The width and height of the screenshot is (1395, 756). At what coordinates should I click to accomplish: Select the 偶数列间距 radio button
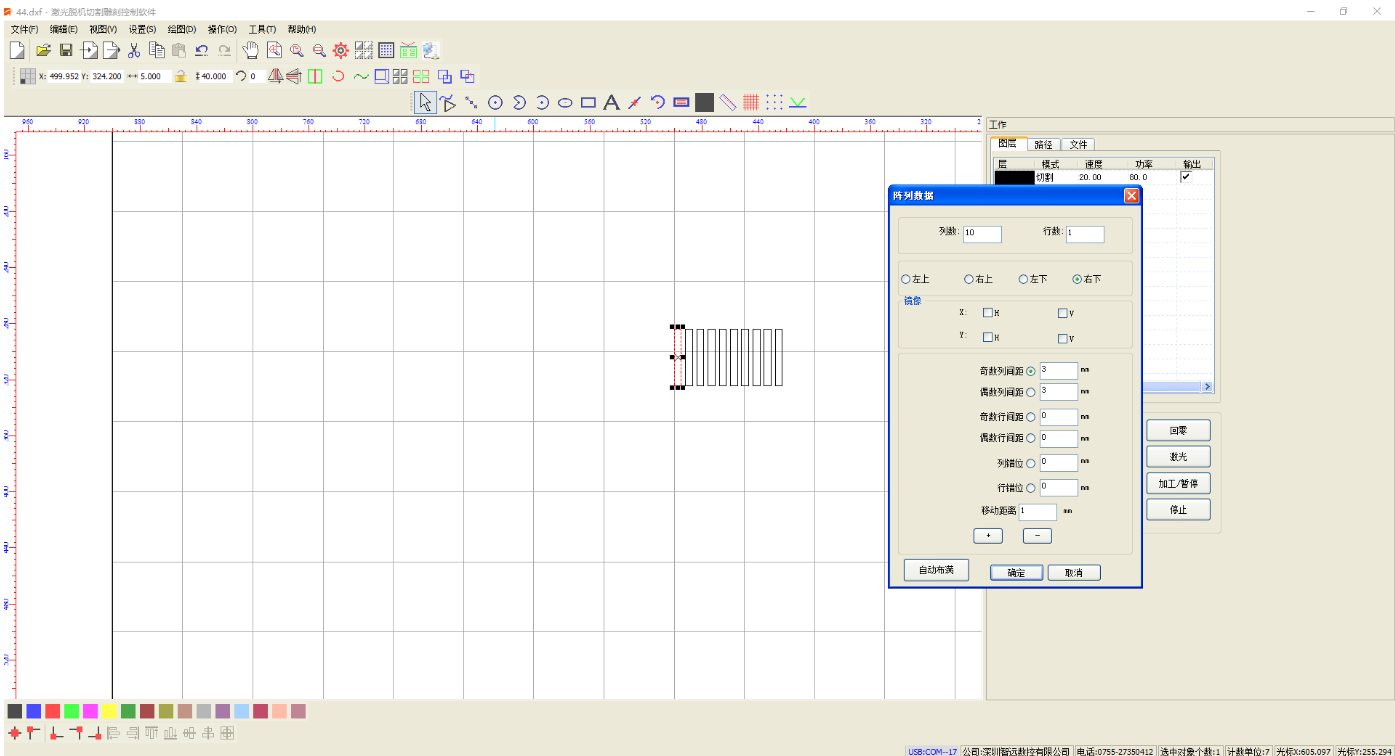(1031, 392)
